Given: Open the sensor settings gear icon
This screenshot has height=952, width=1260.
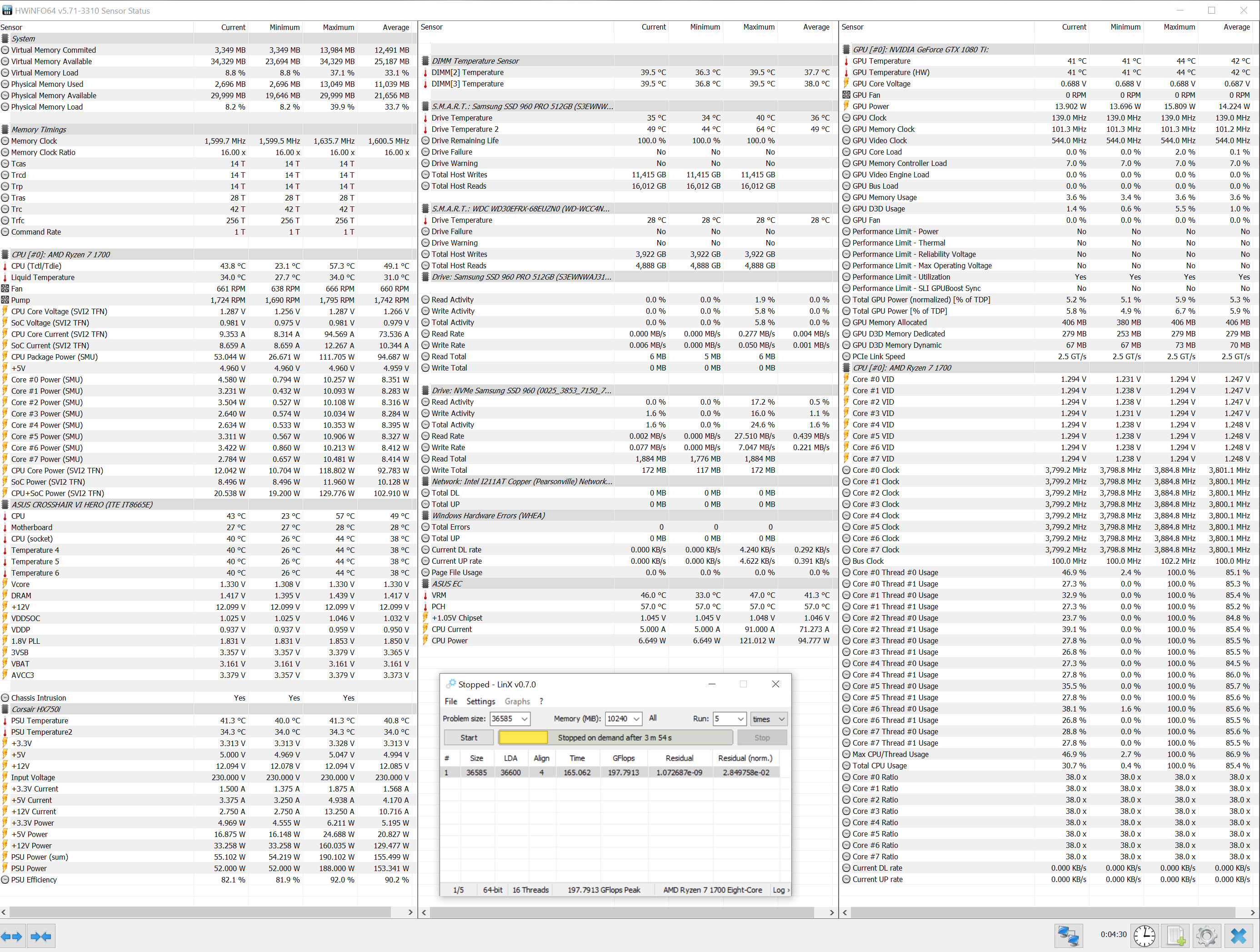Looking at the screenshot, I should (x=1206, y=936).
